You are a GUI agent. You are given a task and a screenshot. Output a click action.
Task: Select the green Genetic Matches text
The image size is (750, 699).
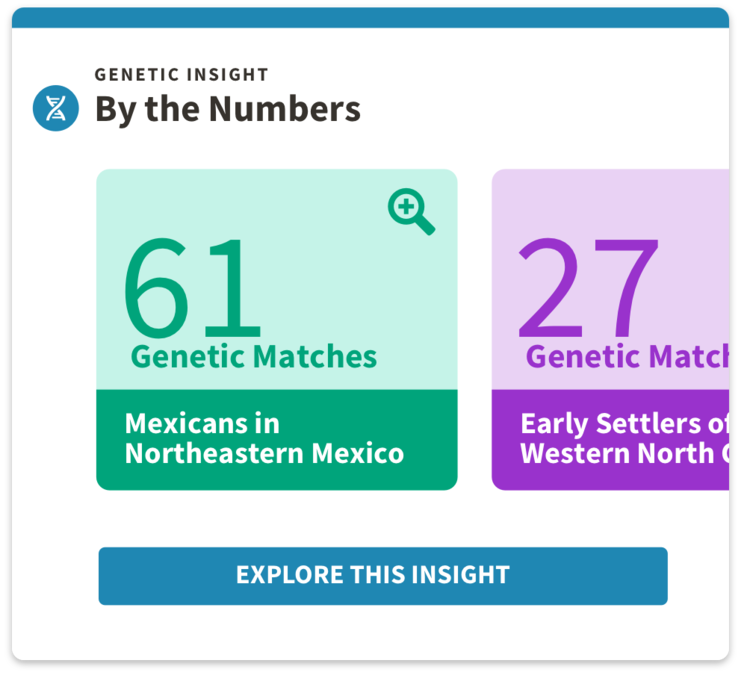254,356
